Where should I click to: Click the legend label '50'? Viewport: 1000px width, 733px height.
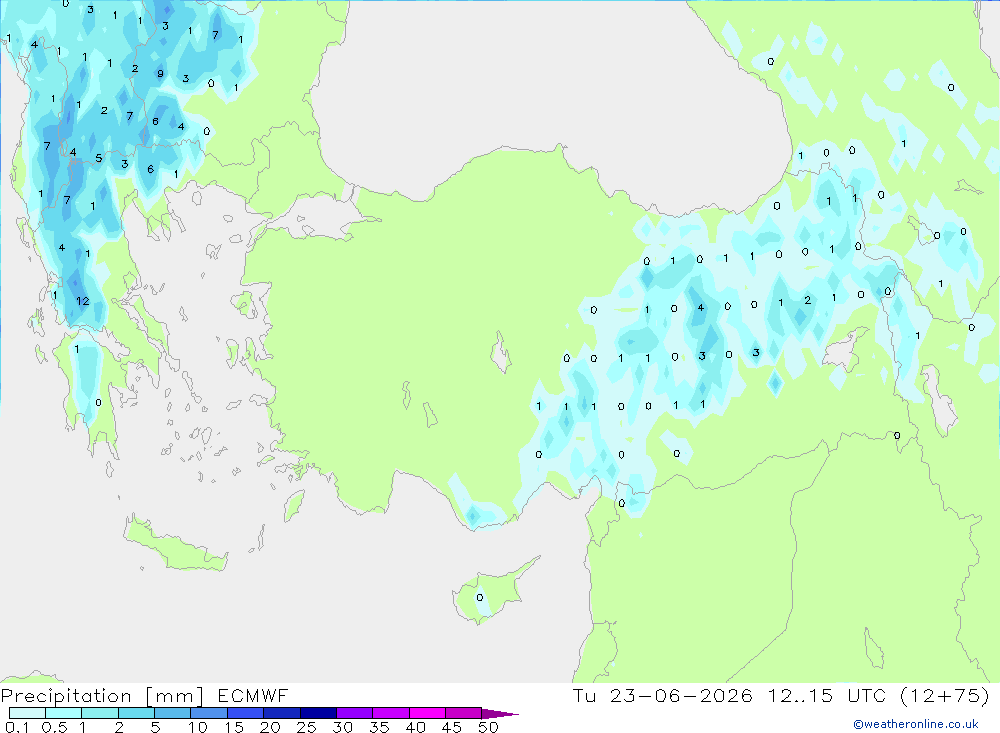(x=488, y=727)
